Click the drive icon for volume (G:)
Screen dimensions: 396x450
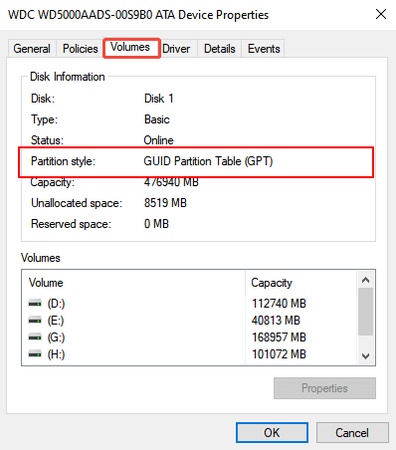(x=35, y=337)
